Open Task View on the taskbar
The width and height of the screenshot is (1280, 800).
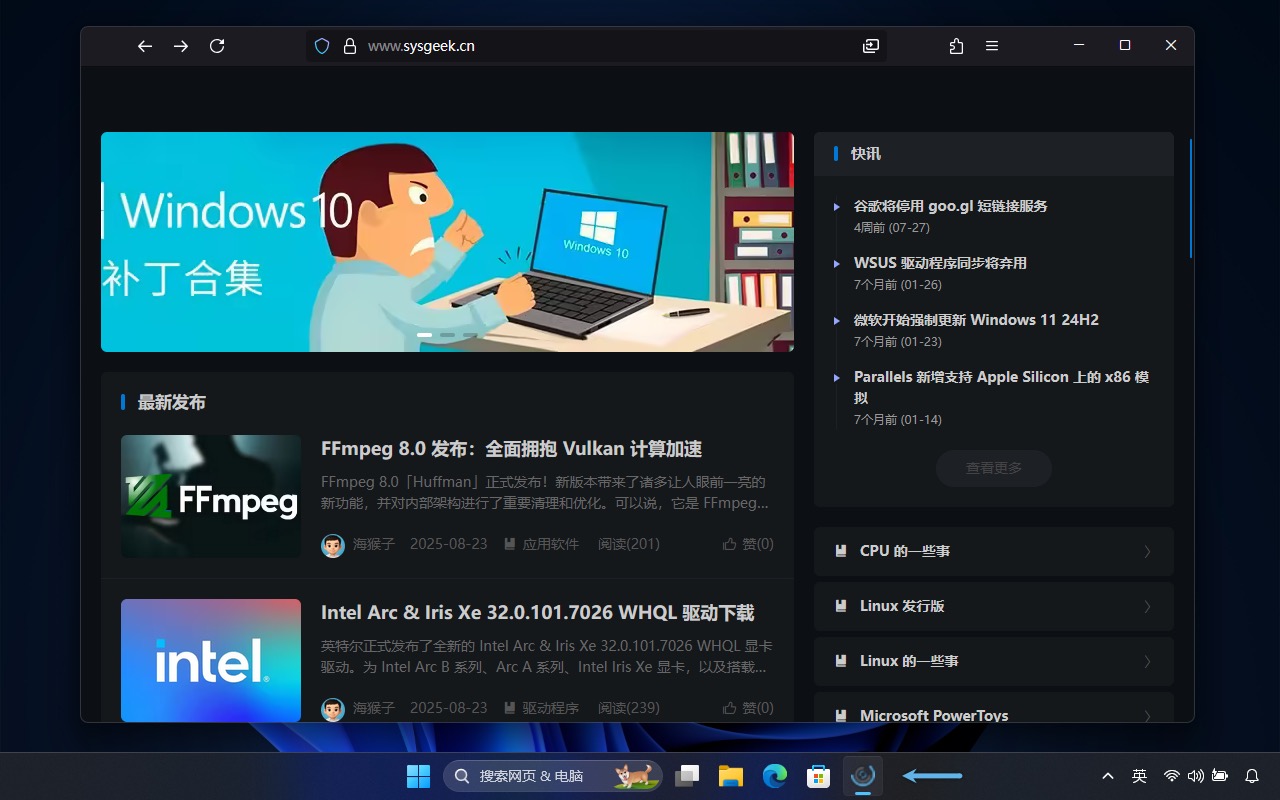(687, 776)
